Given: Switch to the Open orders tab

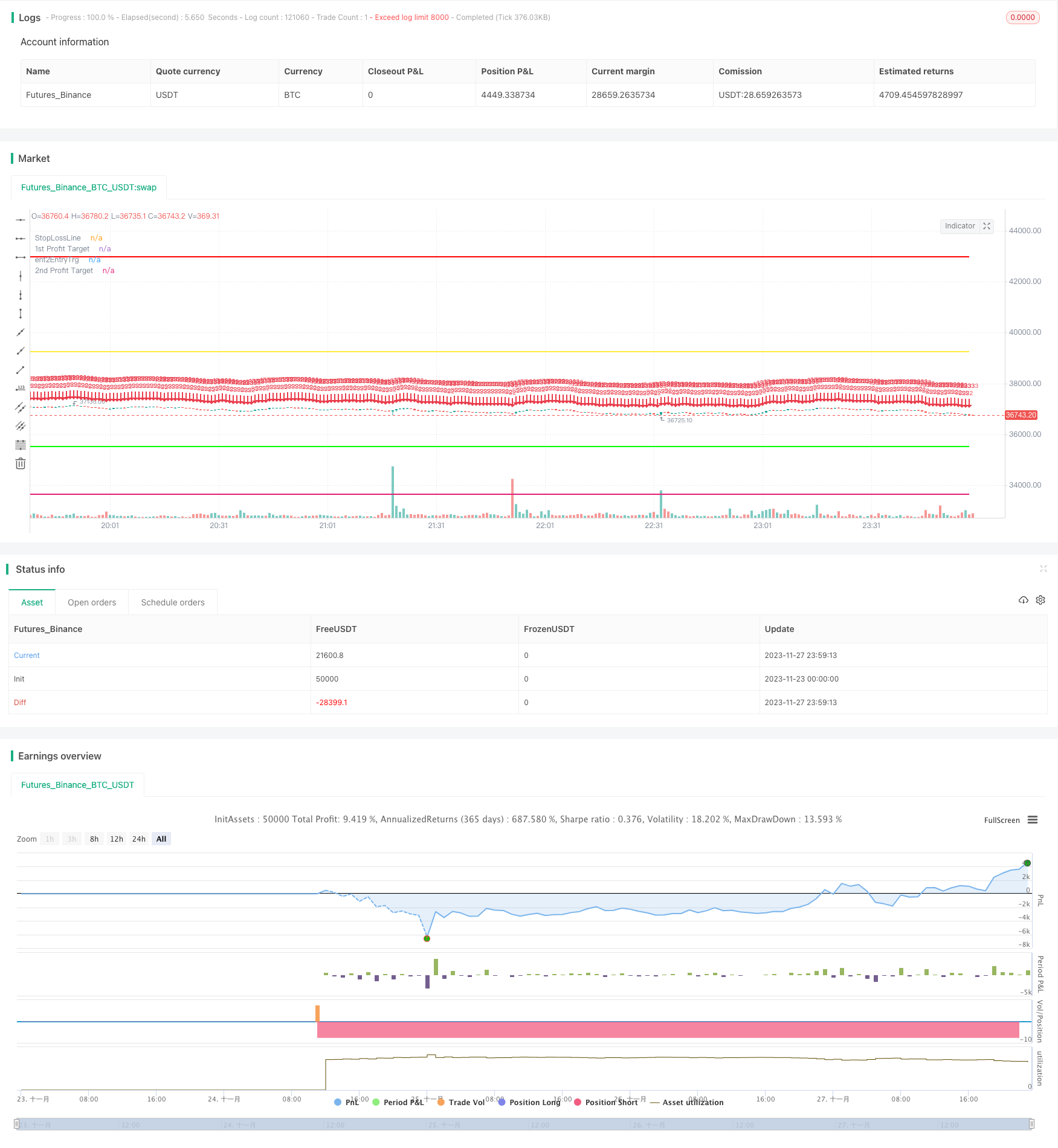Looking at the screenshot, I should click(x=92, y=602).
